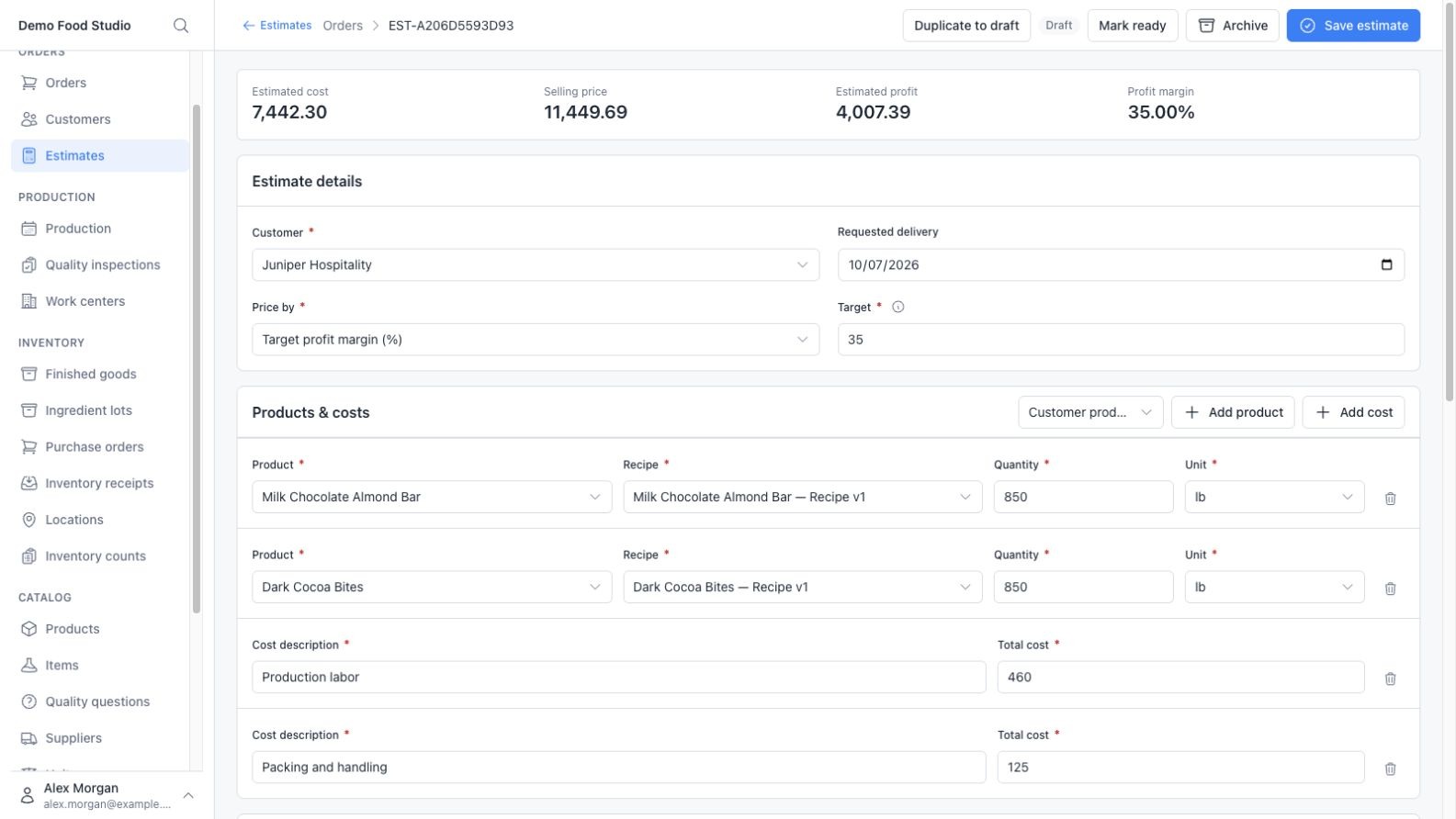Image resolution: width=1456 pixels, height=819 pixels.
Task: Open the Product dropdown for Milk Chocolate Almond Bar
Action: point(432,497)
